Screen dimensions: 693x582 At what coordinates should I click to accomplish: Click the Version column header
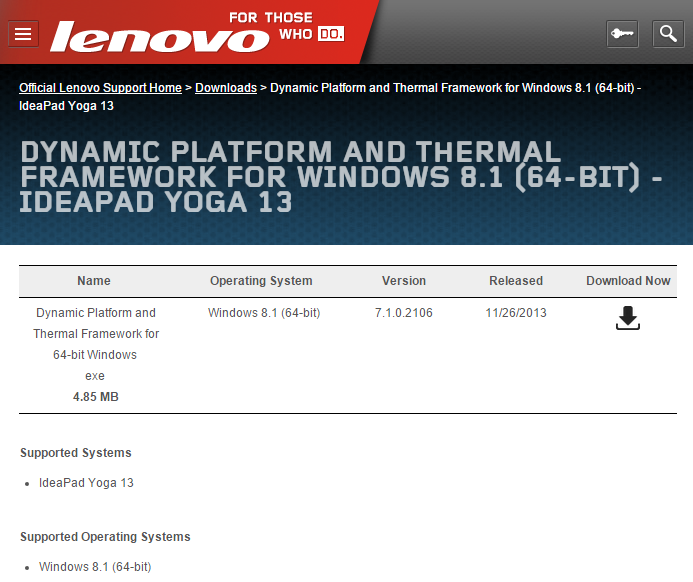404,281
